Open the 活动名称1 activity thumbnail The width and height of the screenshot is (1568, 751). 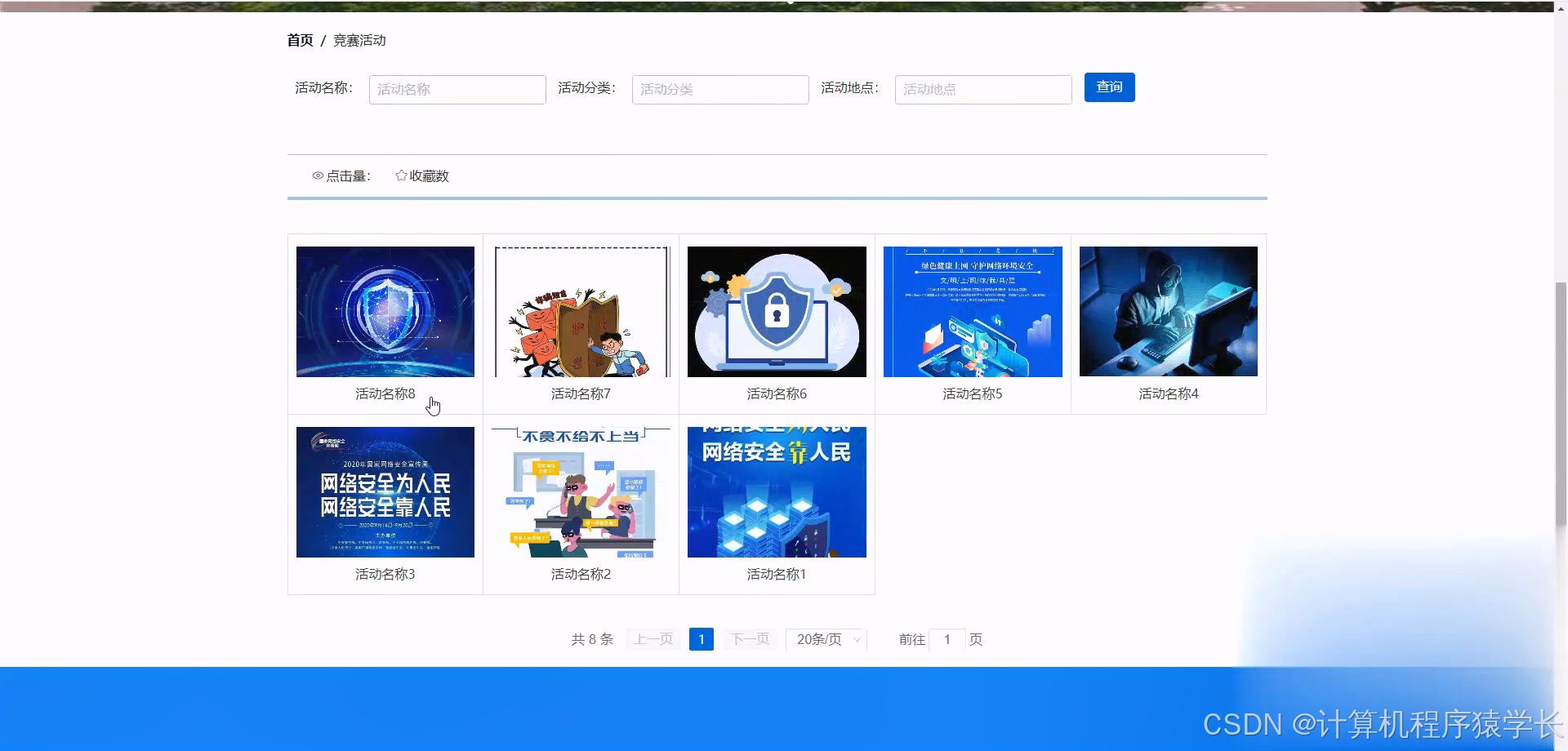point(776,491)
